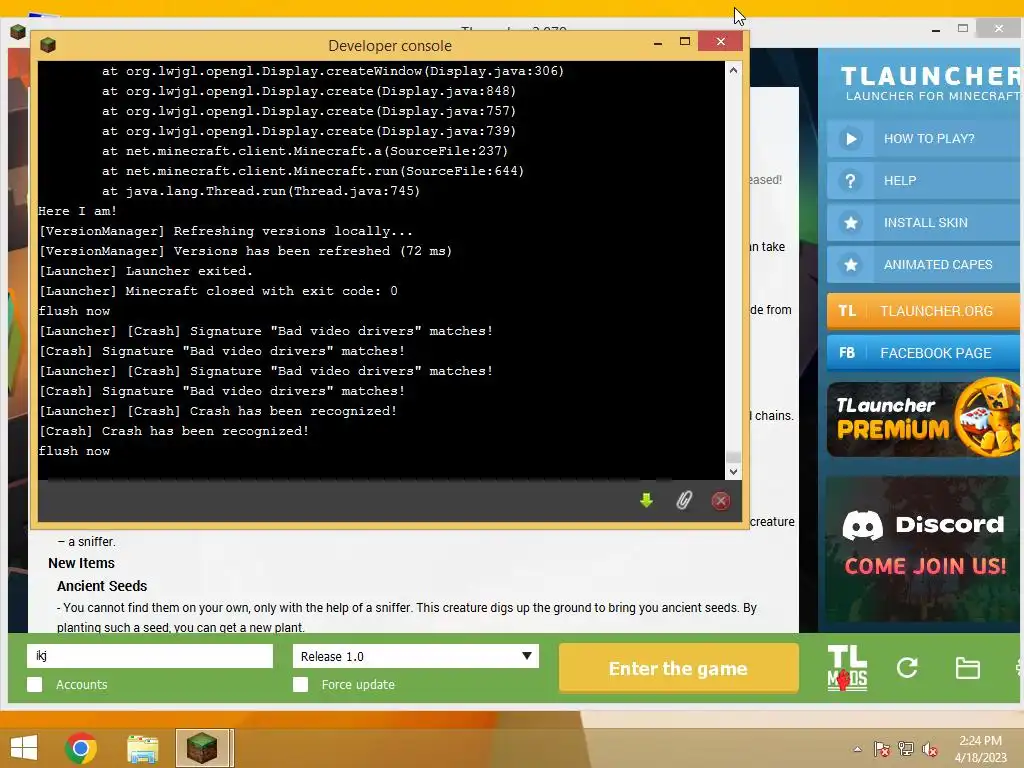Click the red kill-process icon in console toolbar
This screenshot has width=1024, height=768.
pyautogui.click(x=720, y=501)
